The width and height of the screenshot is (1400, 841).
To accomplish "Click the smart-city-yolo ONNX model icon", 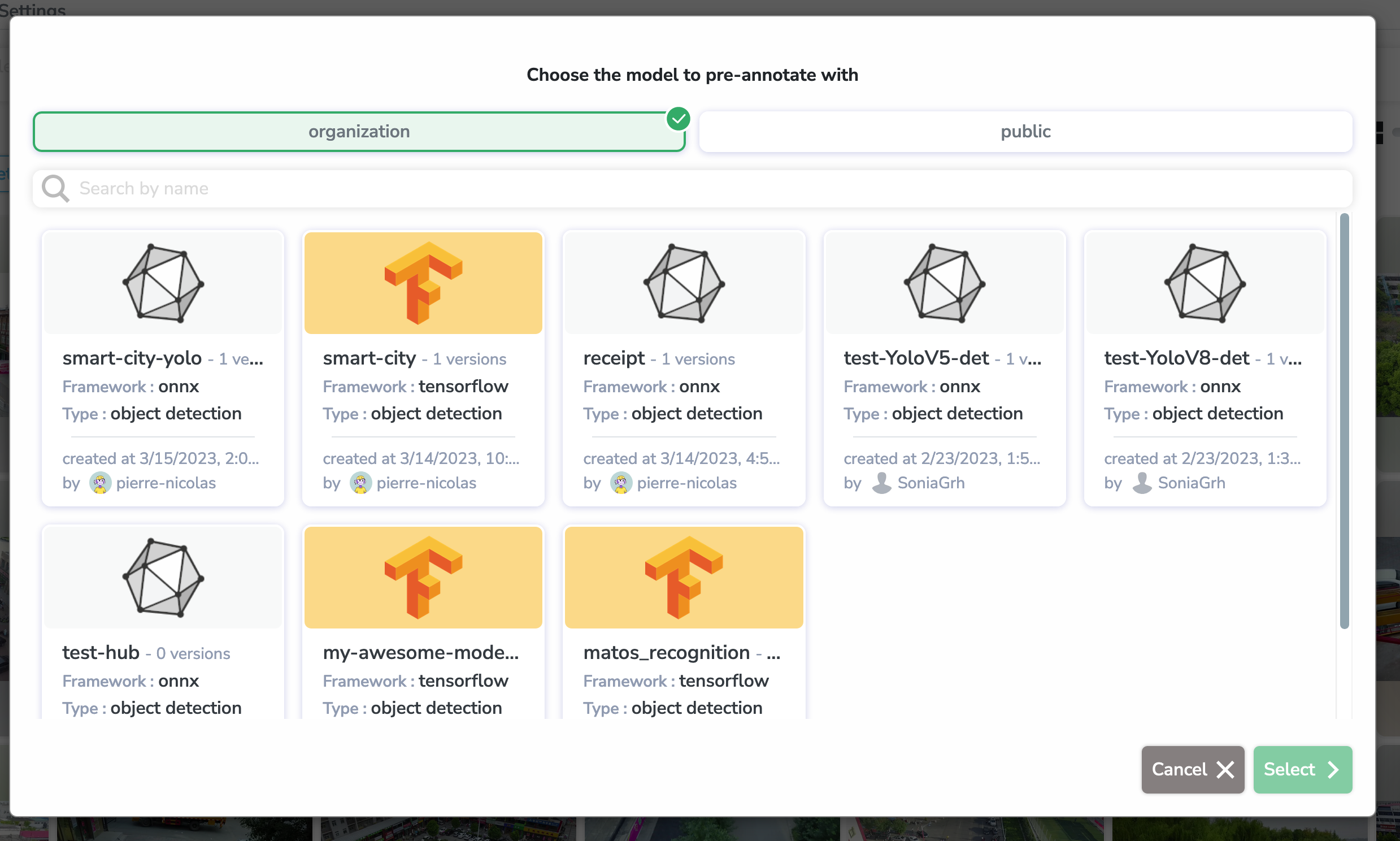I will pos(163,283).
